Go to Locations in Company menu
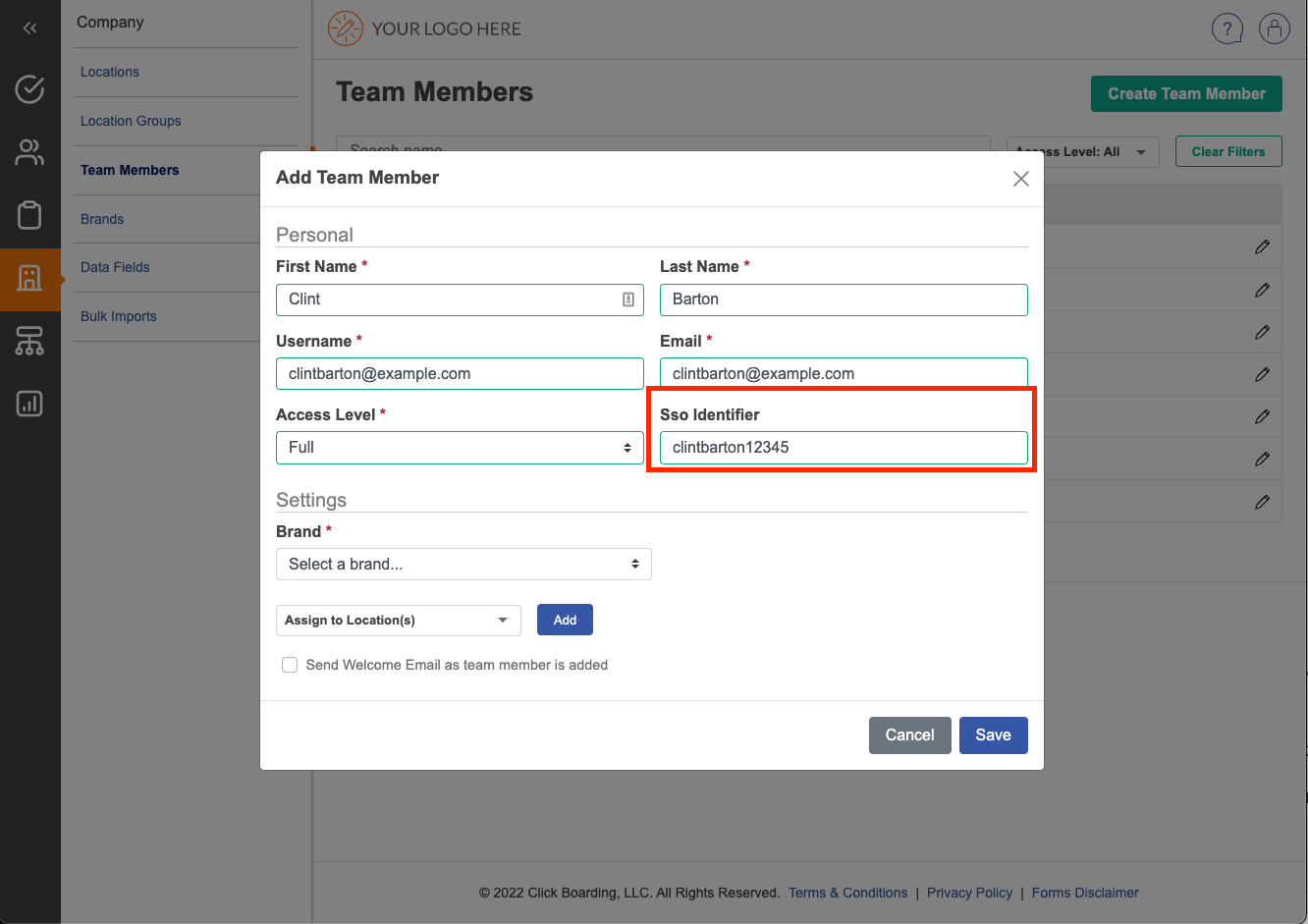Image resolution: width=1308 pixels, height=924 pixels. pyautogui.click(x=110, y=72)
